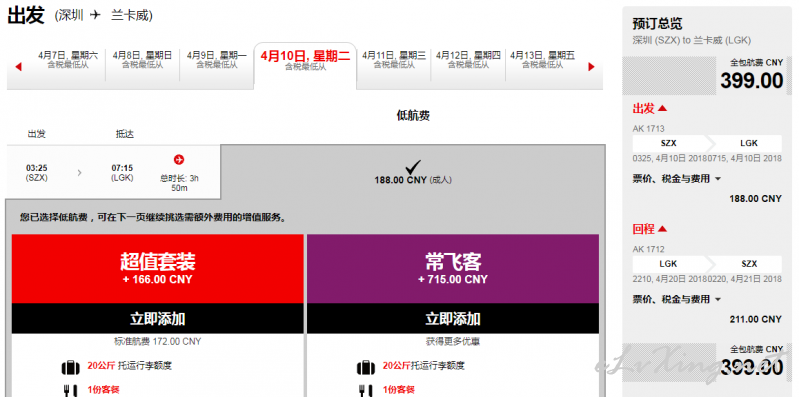
Task: Click the next dates right arrow
Action: coord(591,66)
